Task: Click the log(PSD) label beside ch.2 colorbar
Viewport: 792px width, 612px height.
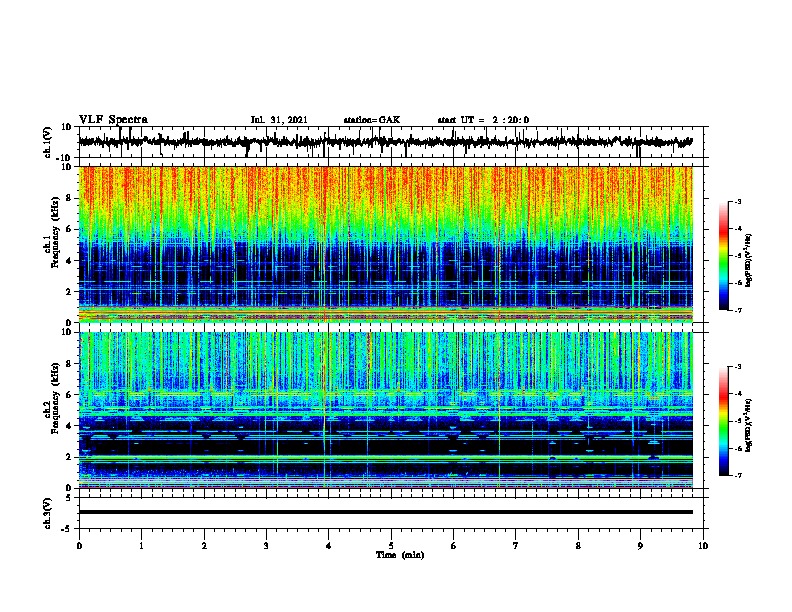Action: [x=748, y=425]
